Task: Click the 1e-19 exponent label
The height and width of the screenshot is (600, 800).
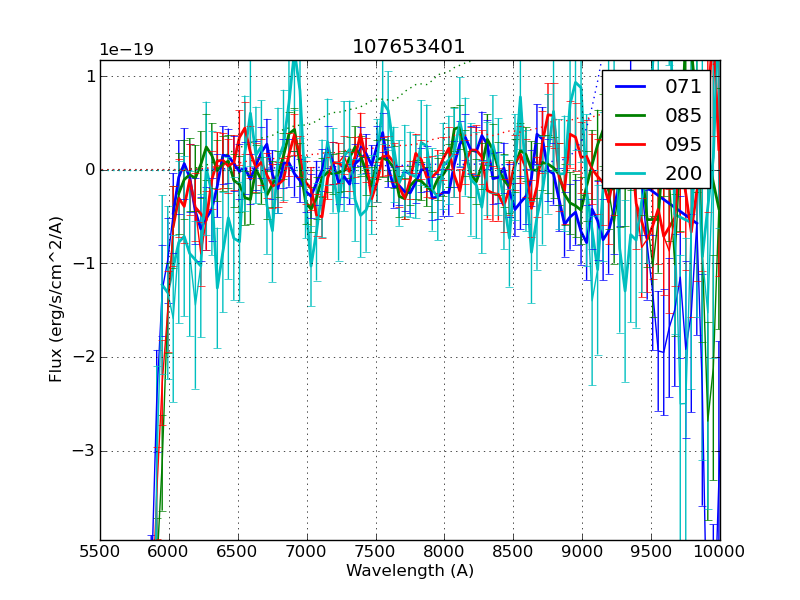Action: 126,50
